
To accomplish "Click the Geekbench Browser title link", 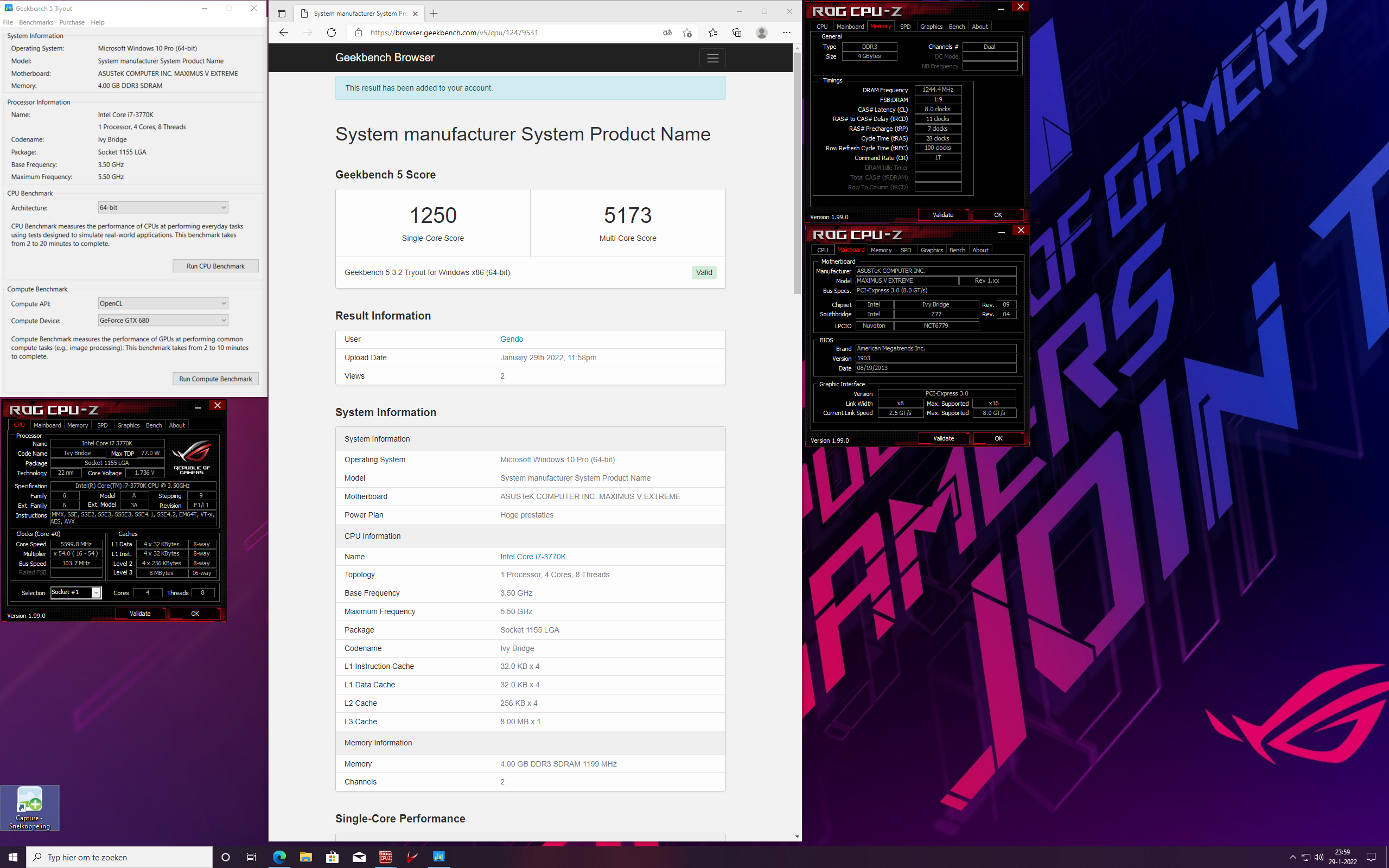I will [385, 58].
